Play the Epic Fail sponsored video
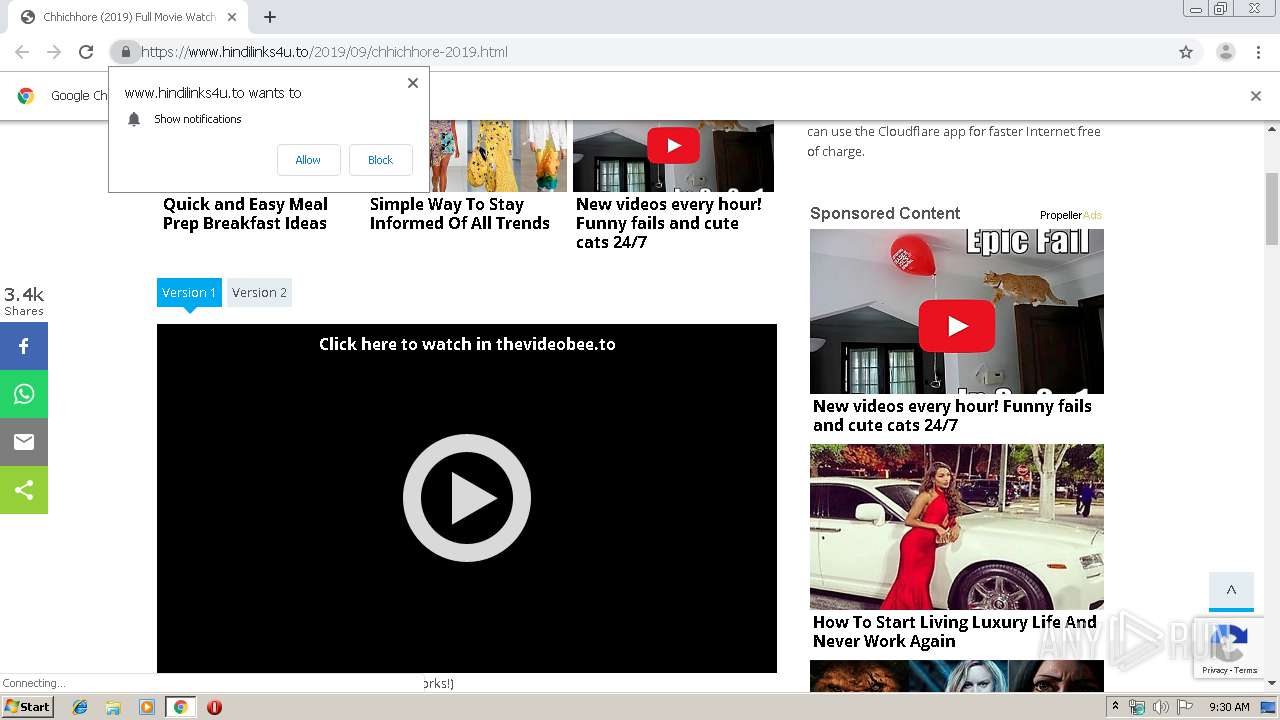This screenshot has height=720, width=1280. 957,326
